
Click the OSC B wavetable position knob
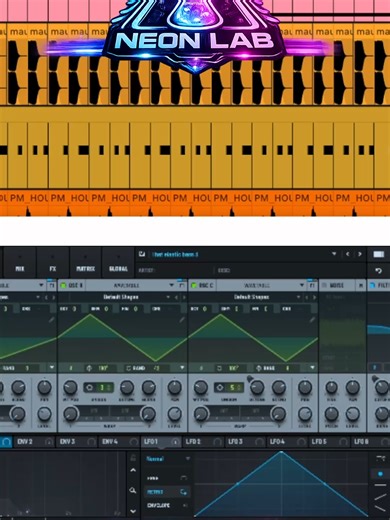tap(70, 387)
